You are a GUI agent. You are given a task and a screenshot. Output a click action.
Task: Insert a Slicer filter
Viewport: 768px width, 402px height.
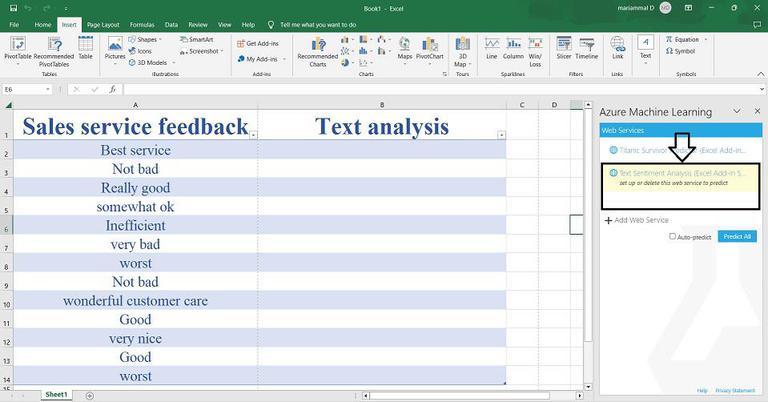564,48
